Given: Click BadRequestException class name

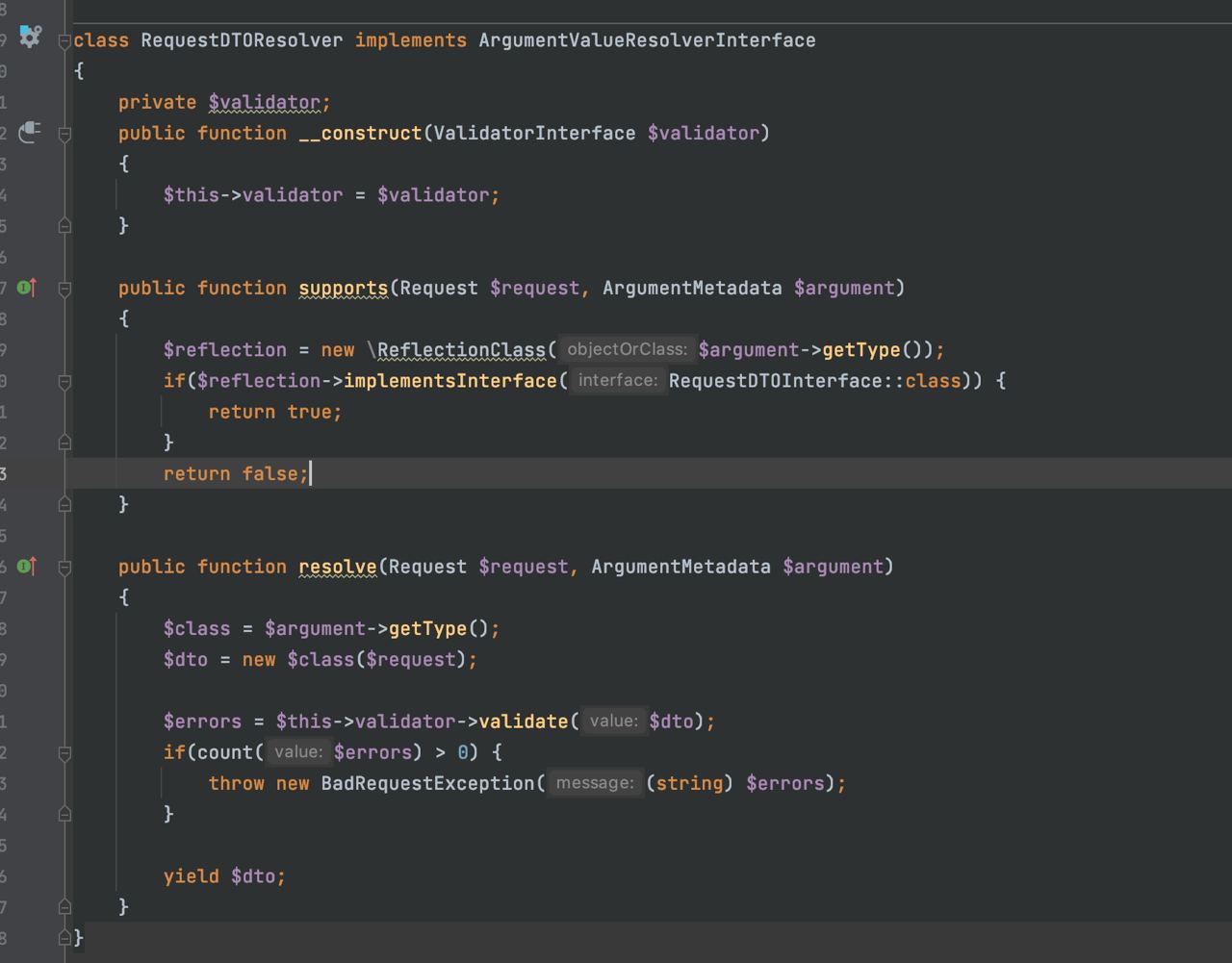Looking at the screenshot, I should (x=427, y=783).
